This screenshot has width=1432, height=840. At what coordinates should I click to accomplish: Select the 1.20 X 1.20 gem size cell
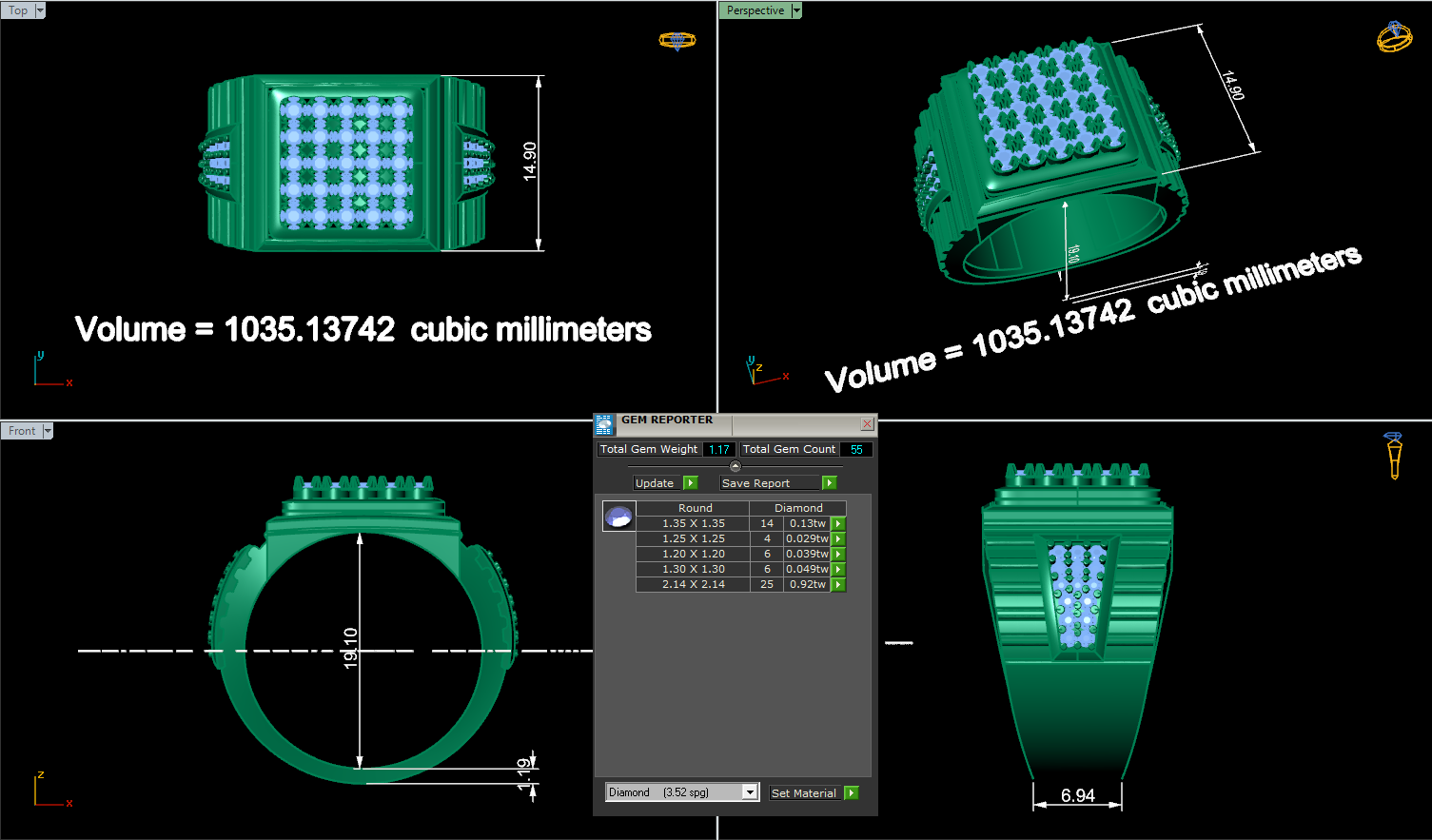pyautogui.click(x=694, y=554)
